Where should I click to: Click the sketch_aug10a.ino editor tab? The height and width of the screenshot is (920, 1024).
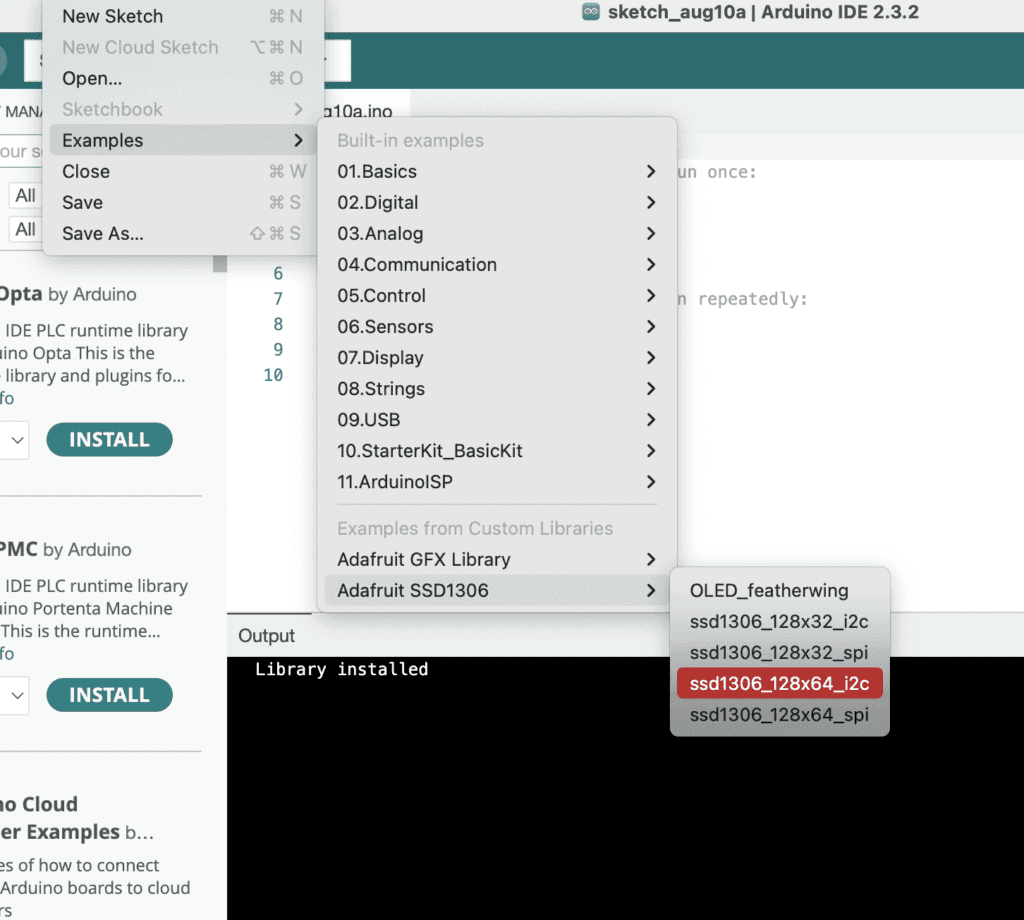click(x=366, y=111)
